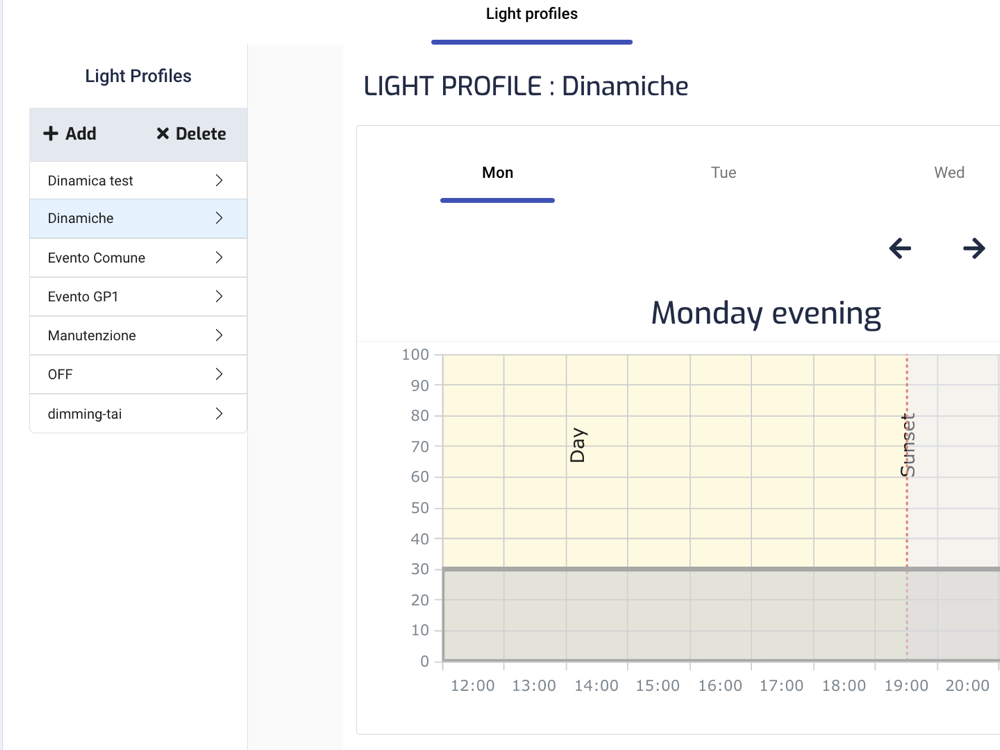Click the 19:00 time axis label
This screenshot has width=1000, height=750.
tap(906, 686)
